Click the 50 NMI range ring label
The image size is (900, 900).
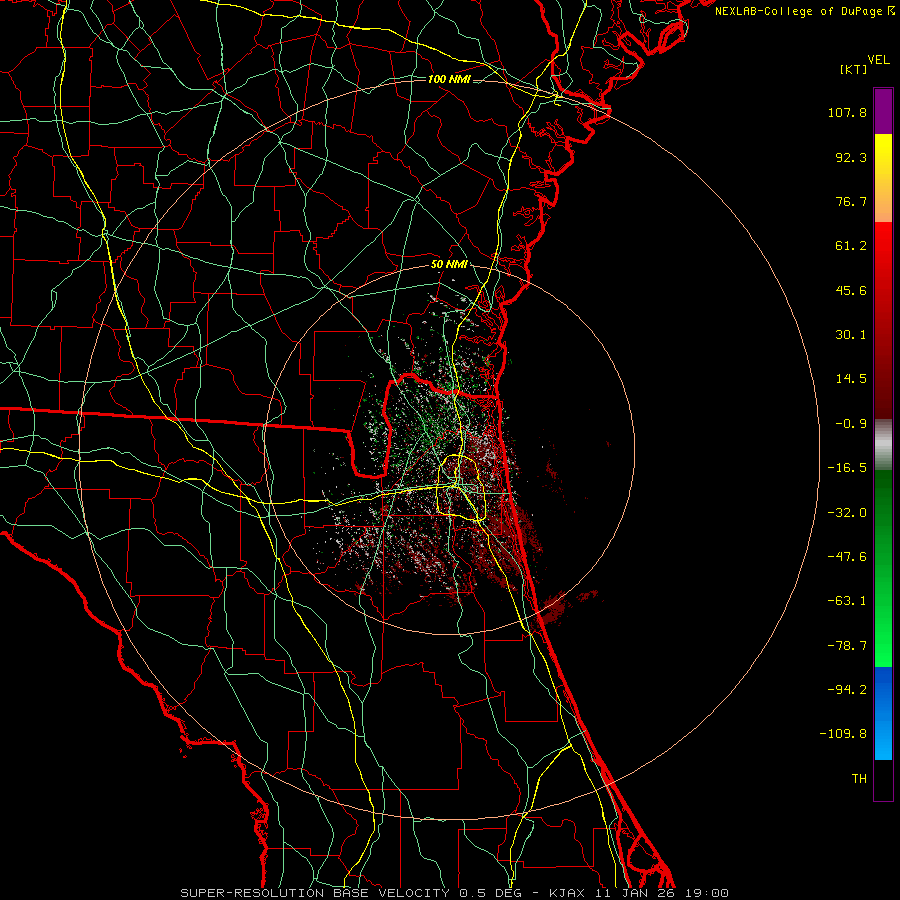click(x=449, y=265)
